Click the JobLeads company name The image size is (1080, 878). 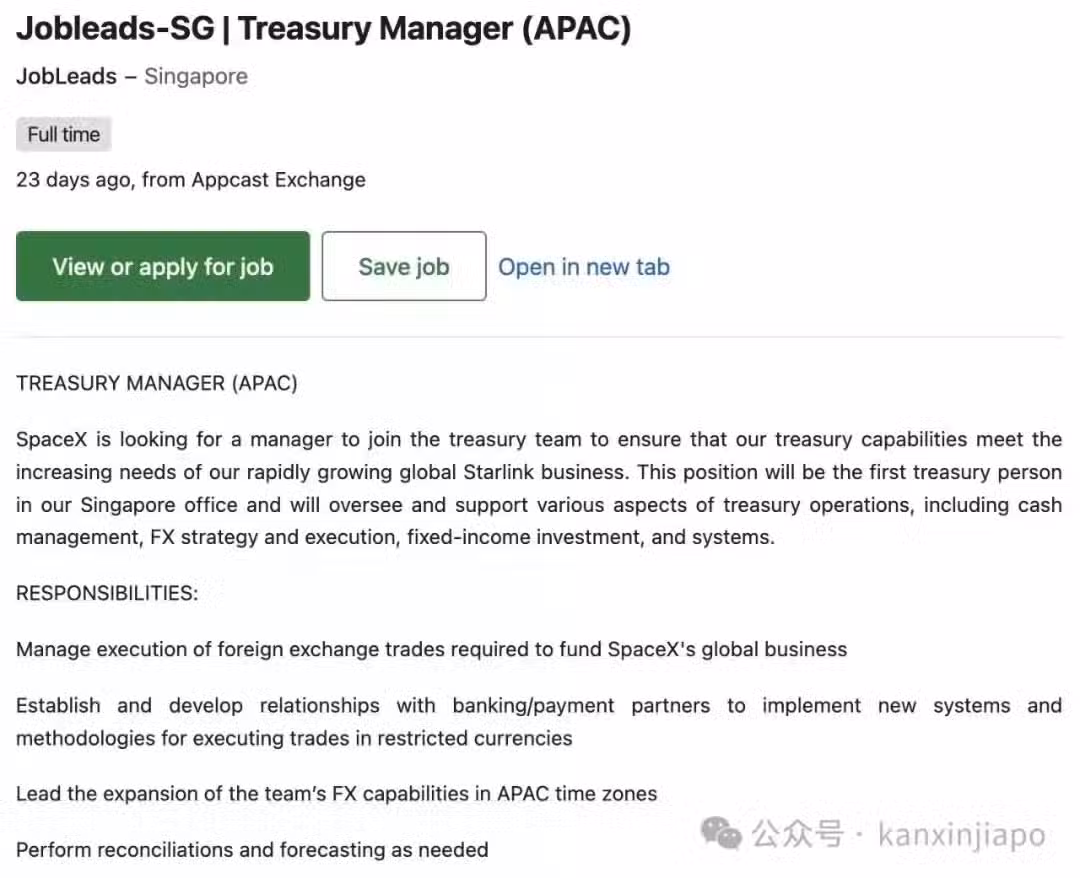pos(66,76)
